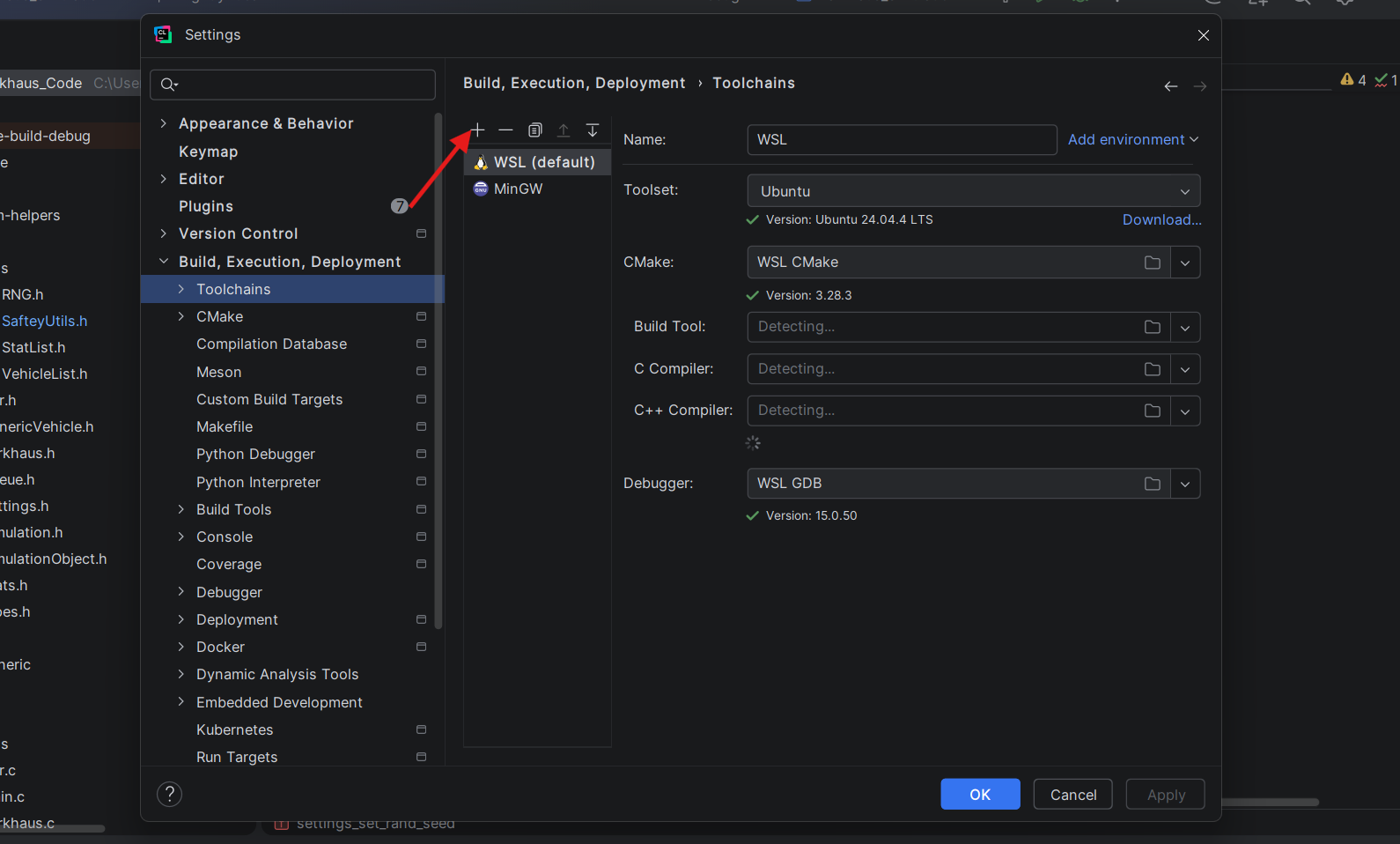This screenshot has width=1400, height=844.
Task: Click the settings tree vertical scrollbar
Action: coord(438,370)
